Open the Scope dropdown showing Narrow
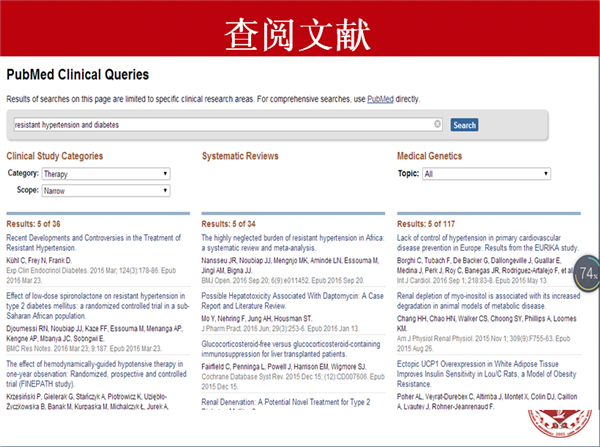Screen dimensions: 600x447 click(106, 191)
